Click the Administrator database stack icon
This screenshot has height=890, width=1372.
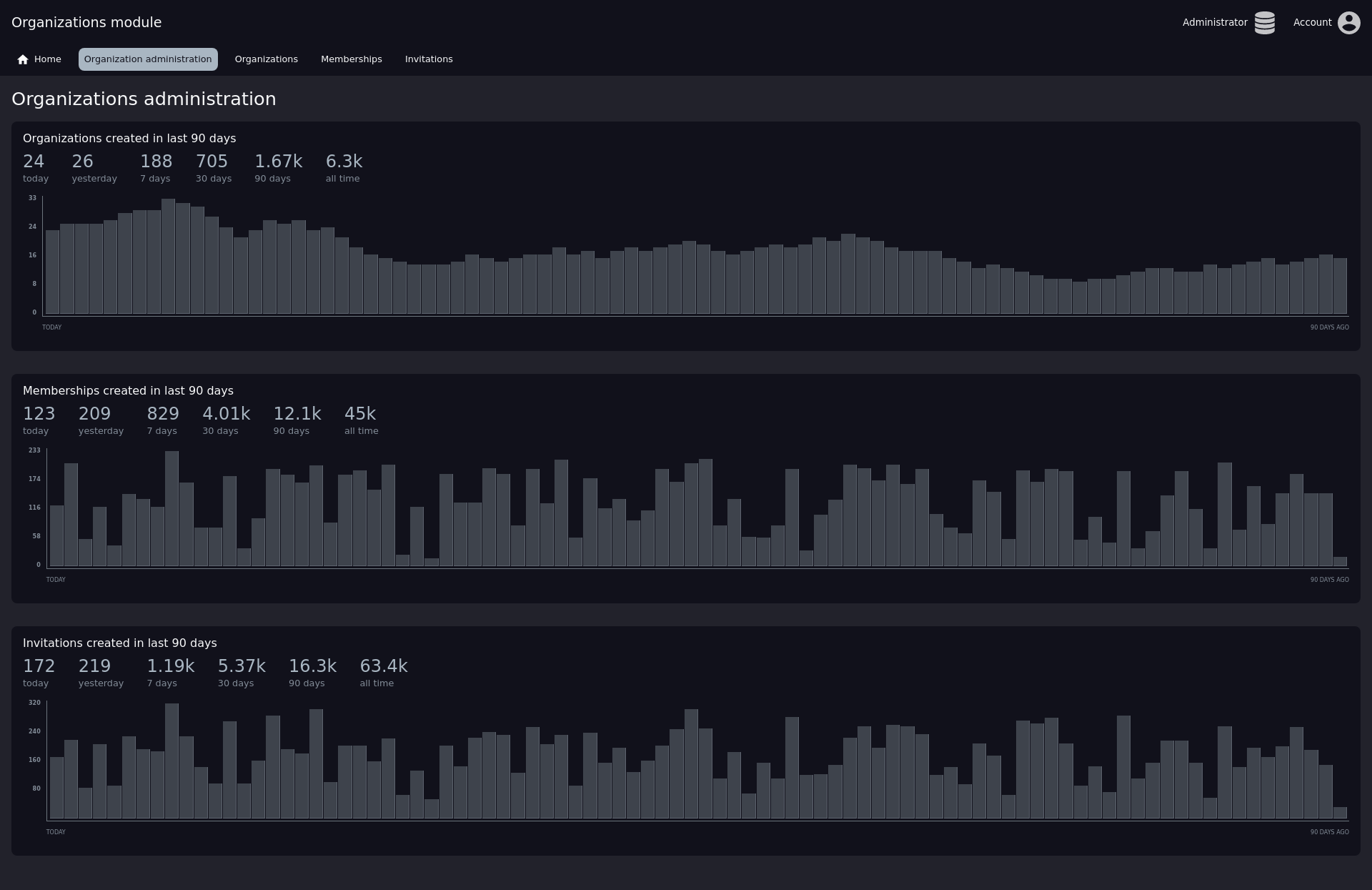point(1264,23)
